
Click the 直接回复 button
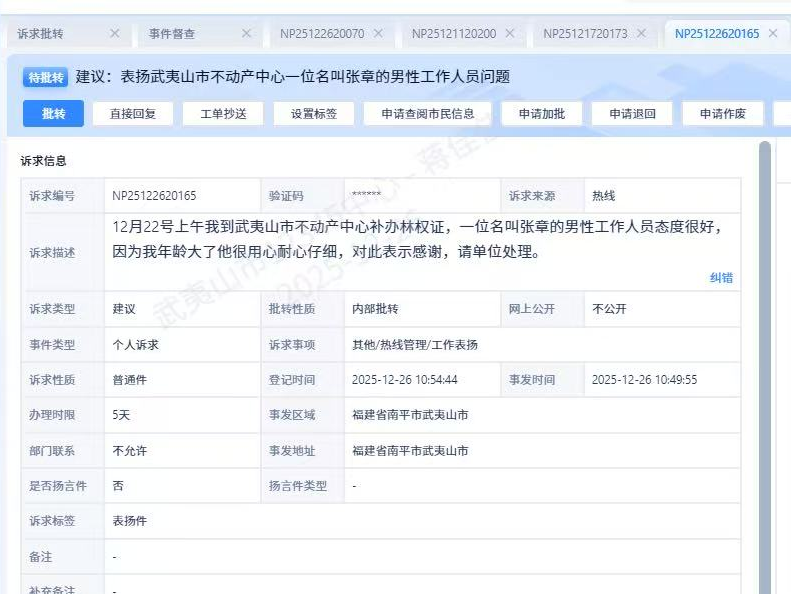point(133,113)
